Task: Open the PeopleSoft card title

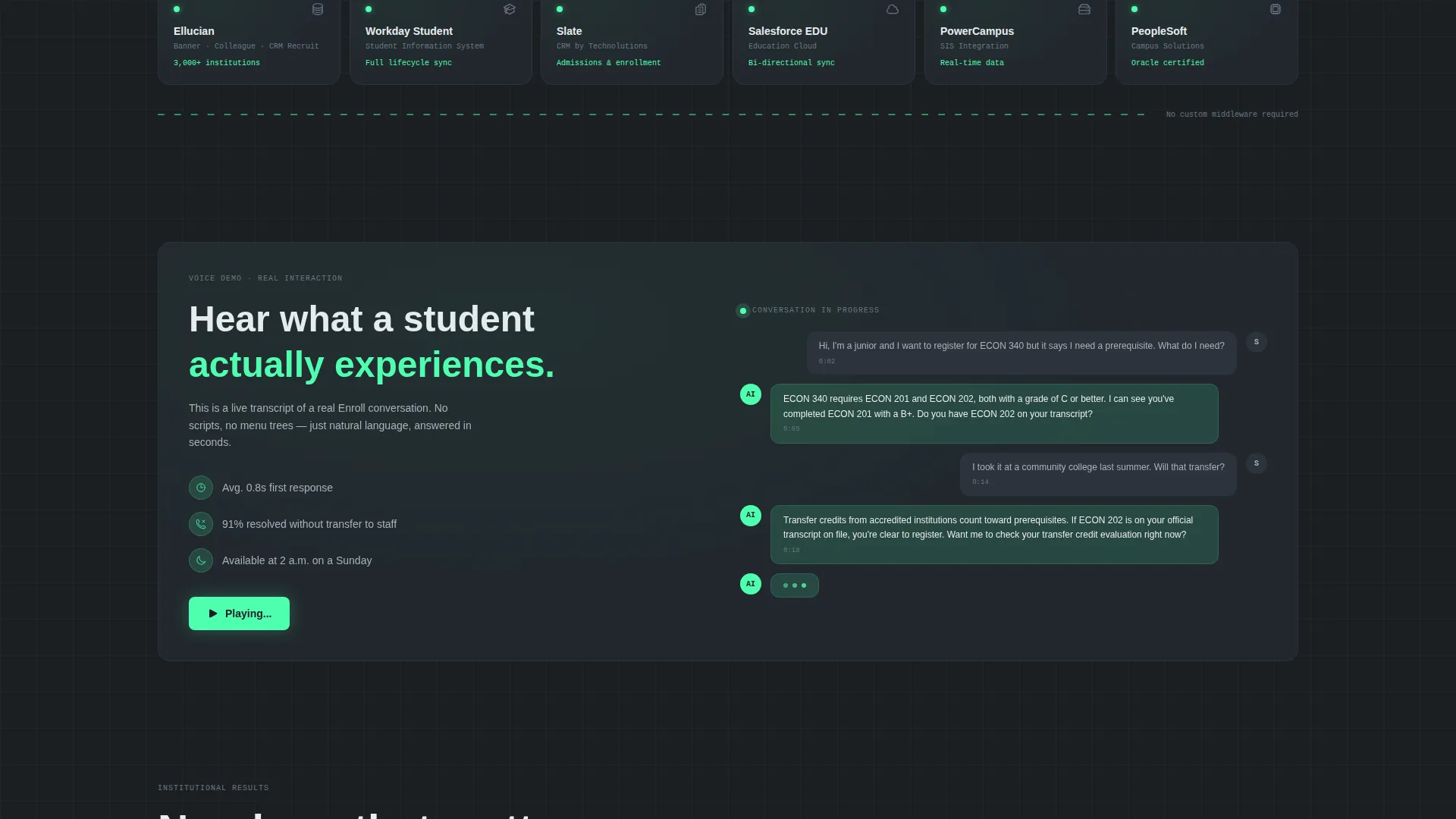Action: click(x=1159, y=31)
